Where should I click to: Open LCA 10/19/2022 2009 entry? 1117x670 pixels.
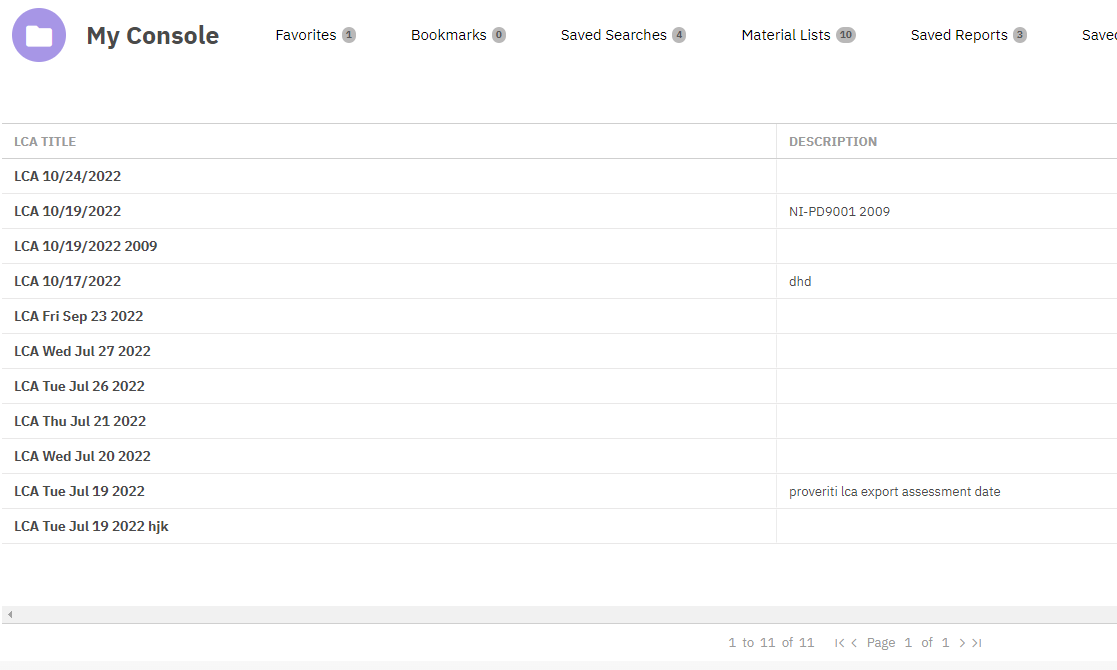[86, 246]
